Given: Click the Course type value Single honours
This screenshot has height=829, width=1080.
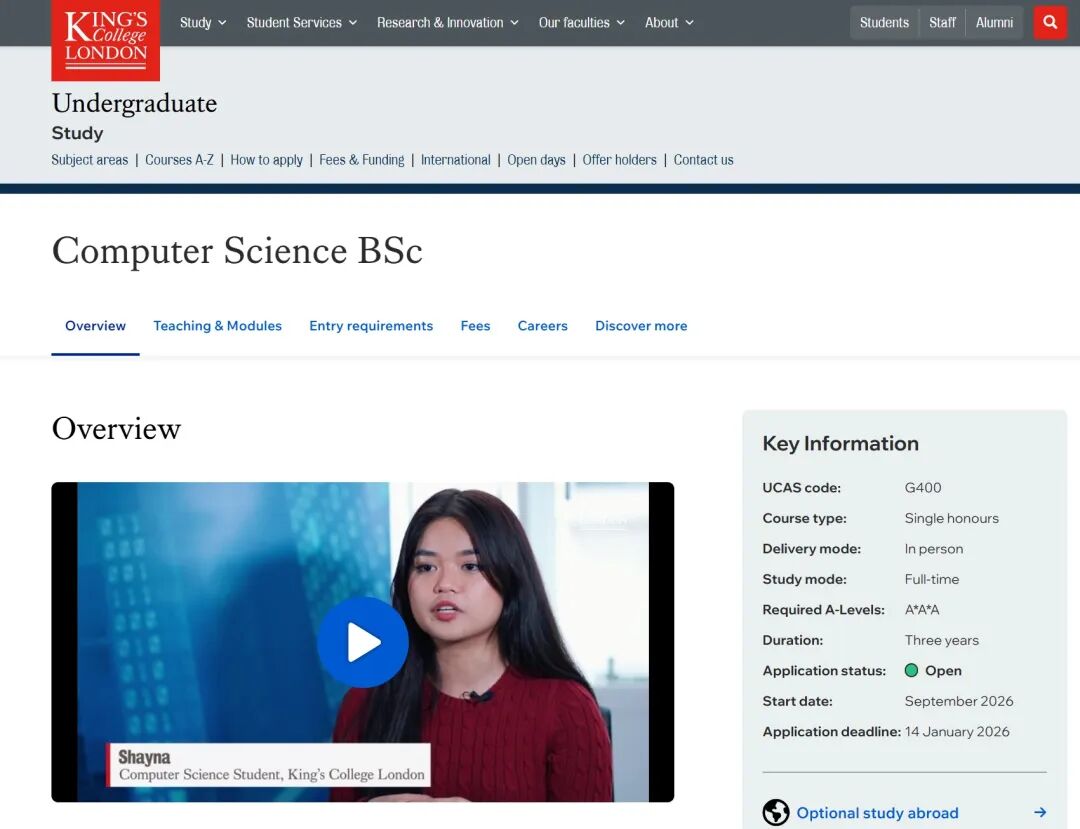Looking at the screenshot, I should tap(951, 518).
